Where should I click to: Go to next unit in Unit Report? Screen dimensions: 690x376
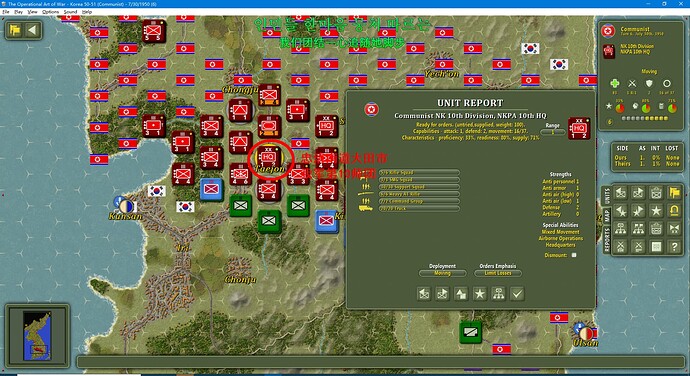click(442, 294)
